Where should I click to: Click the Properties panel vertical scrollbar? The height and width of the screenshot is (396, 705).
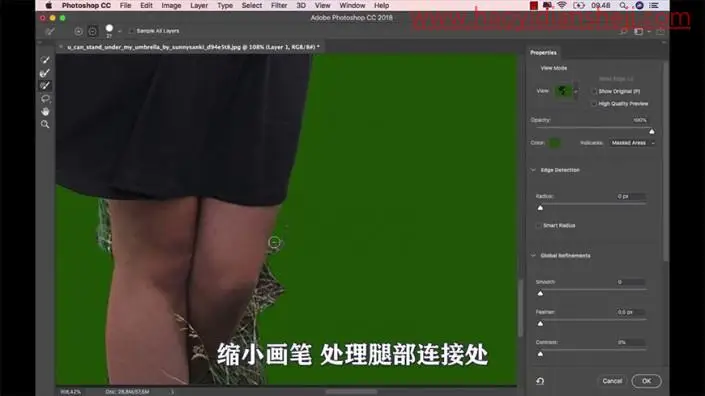[665, 162]
